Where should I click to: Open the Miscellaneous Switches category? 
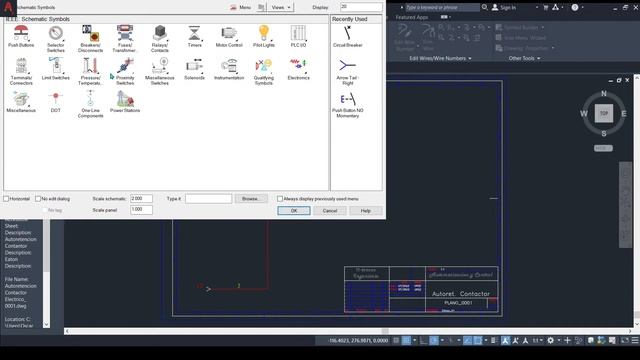point(160,71)
